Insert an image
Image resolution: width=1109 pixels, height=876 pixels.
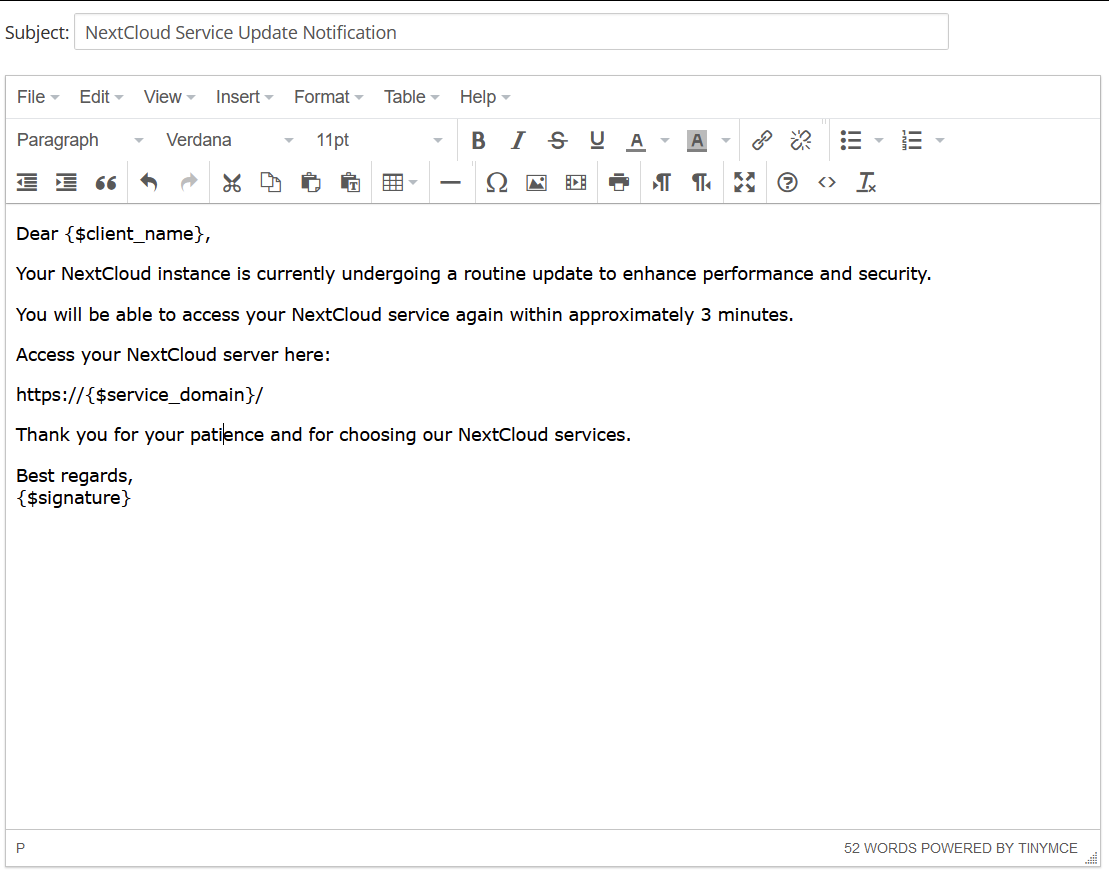536,182
